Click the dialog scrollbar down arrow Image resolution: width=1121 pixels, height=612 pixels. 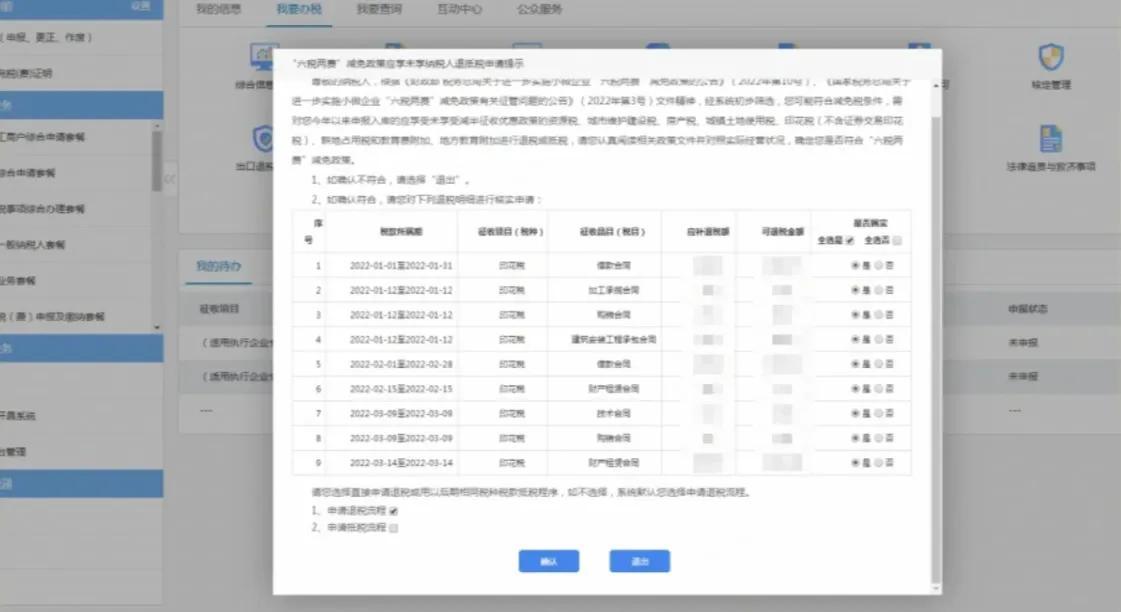pyautogui.click(x=936, y=589)
